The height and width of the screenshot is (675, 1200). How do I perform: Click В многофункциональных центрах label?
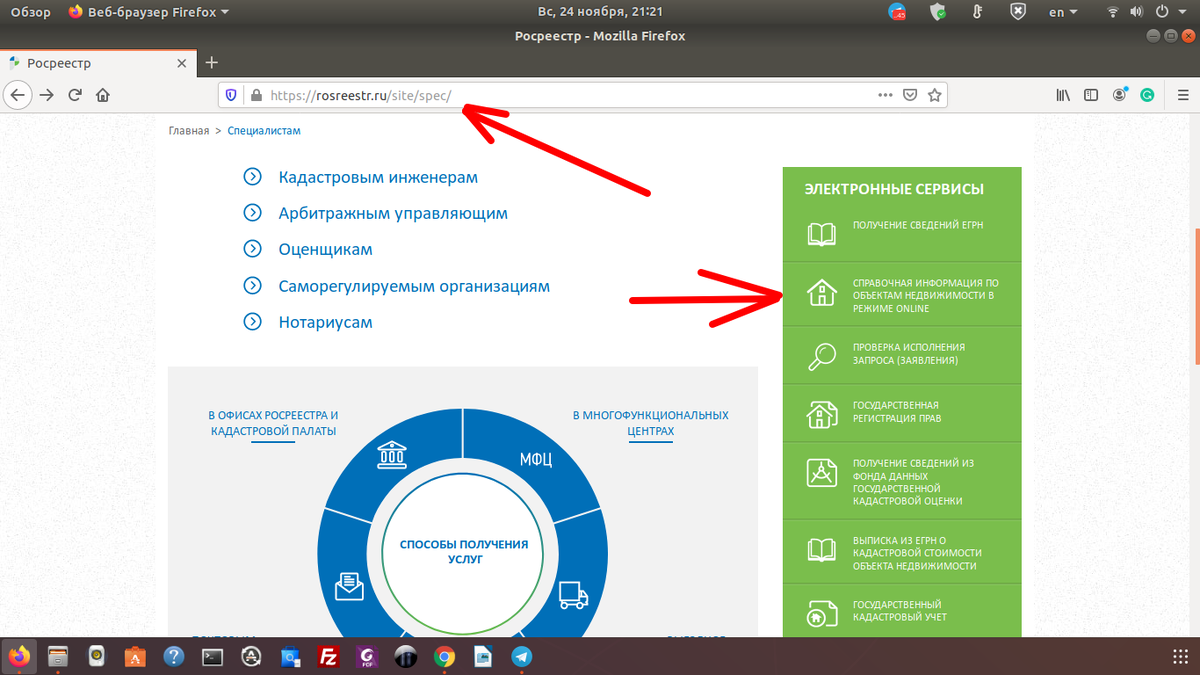[x=650, y=423]
